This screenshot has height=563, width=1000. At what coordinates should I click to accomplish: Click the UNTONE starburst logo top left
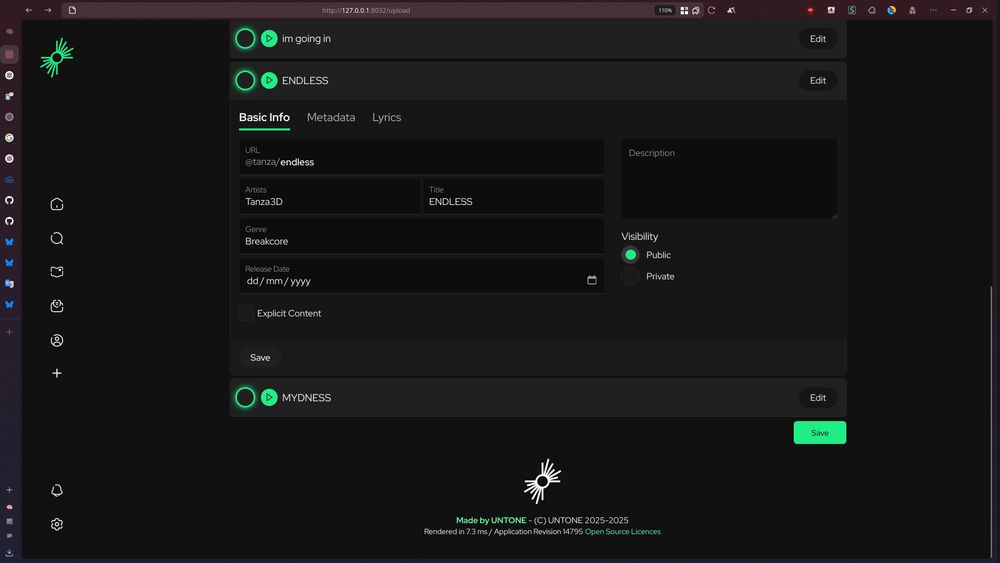[57, 57]
